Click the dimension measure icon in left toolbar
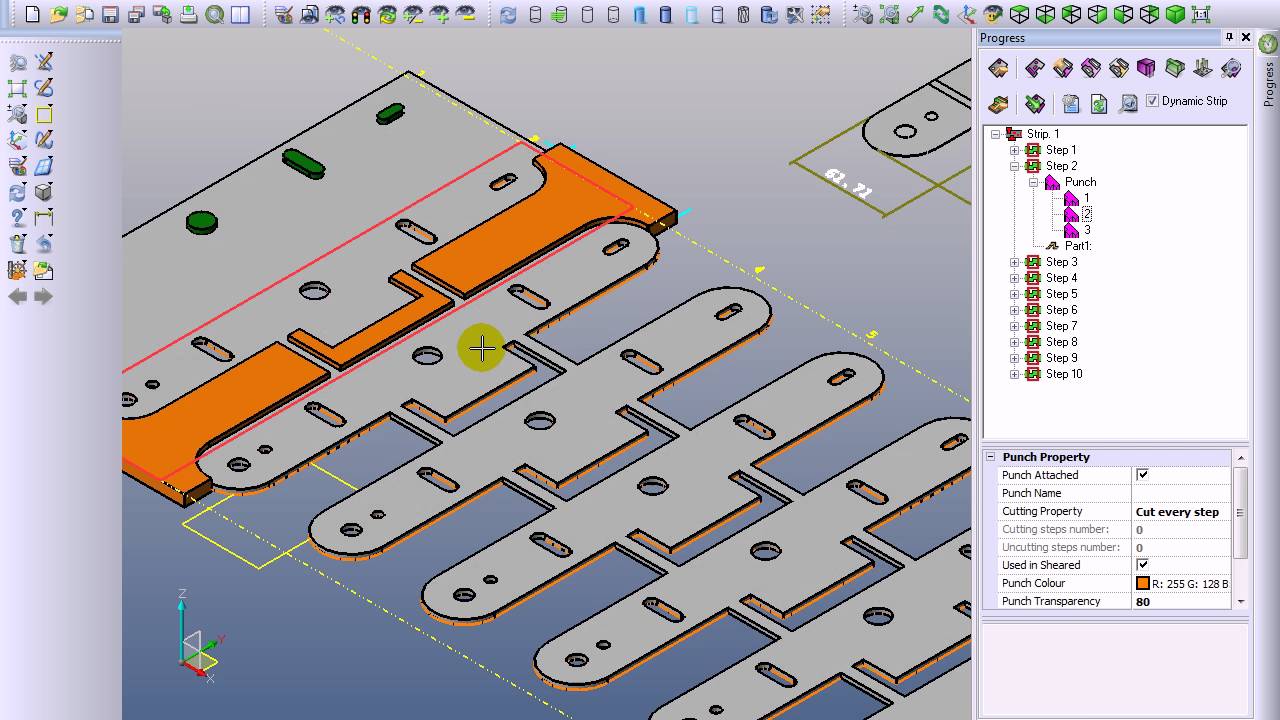Screen dimensions: 1280x720 point(44,218)
